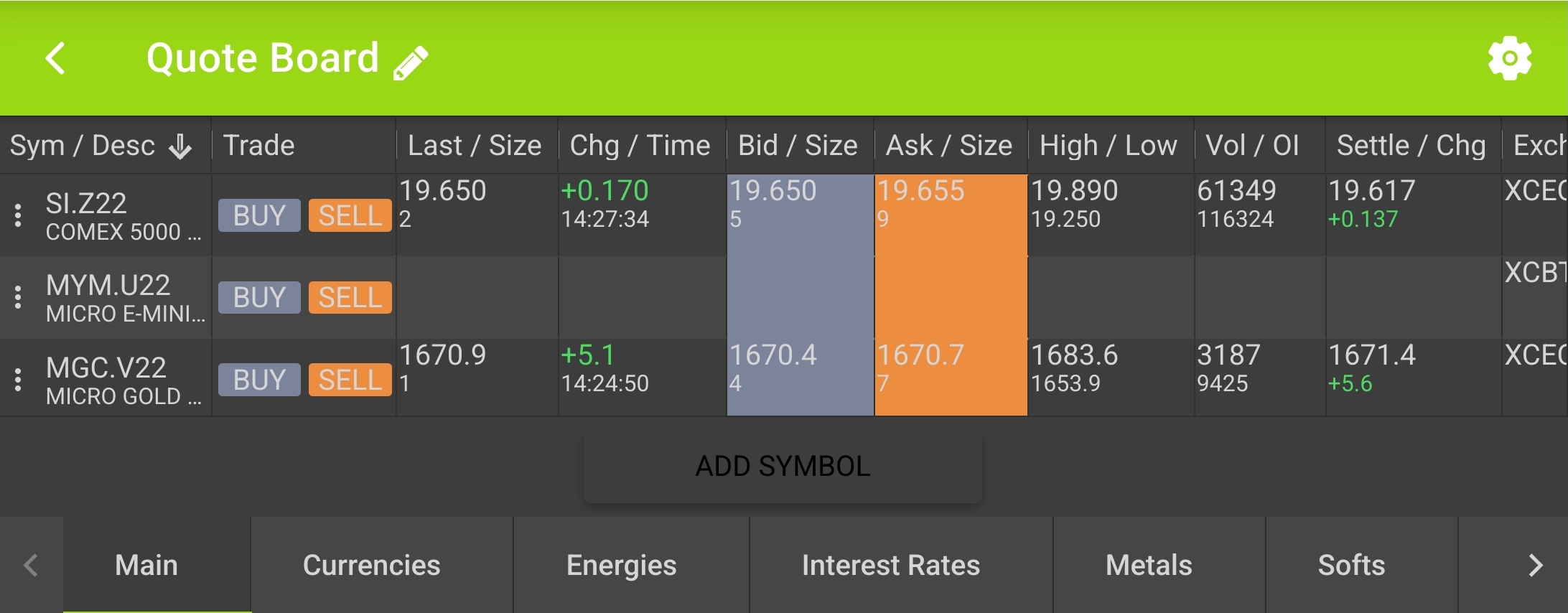The width and height of the screenshot is (1568, 613).
Task: Open three-dot menu for MYM.U22 row
Action: tap(19, 297)
